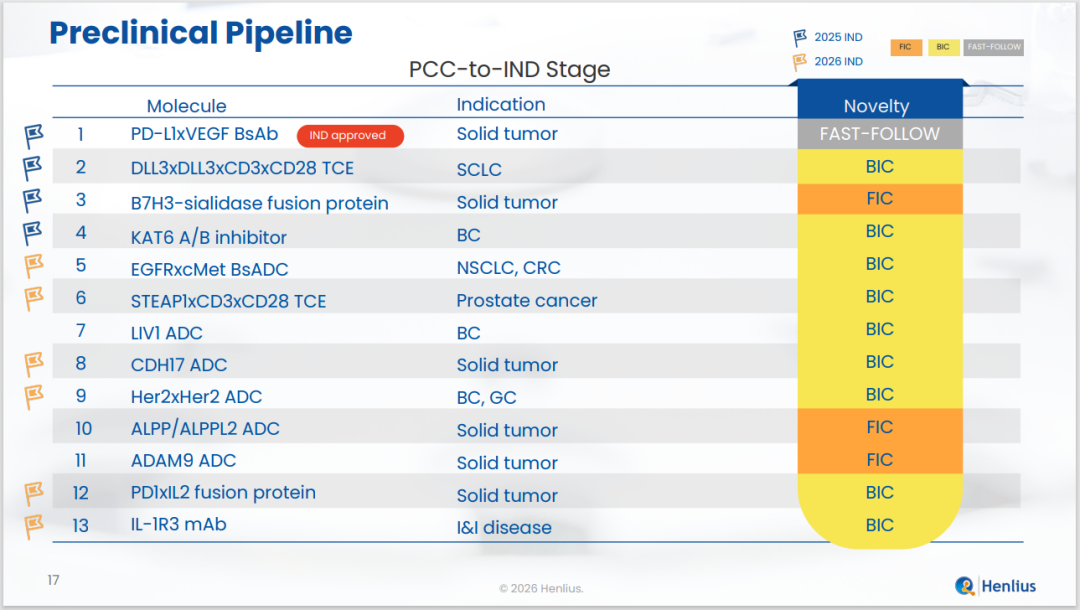Image resolution: width=1080 pixels, height=610 pixels.
Task: Click the ALPP/ALPPL2 ADC molecule name
Action: pos(205,429)
